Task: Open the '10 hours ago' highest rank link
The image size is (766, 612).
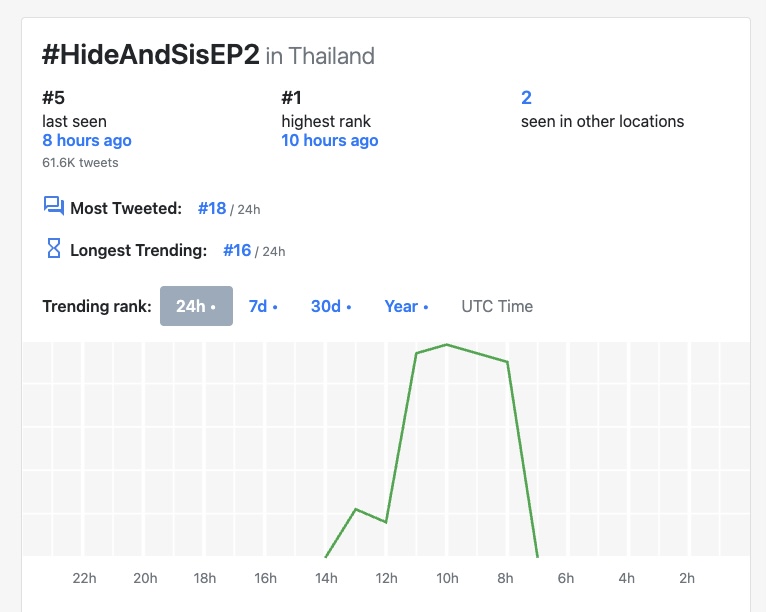Action: tap(330, 140)
